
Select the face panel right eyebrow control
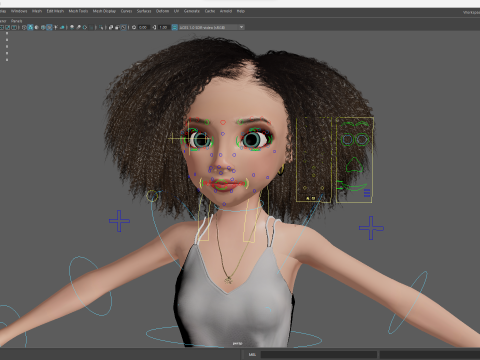[362, 124]
